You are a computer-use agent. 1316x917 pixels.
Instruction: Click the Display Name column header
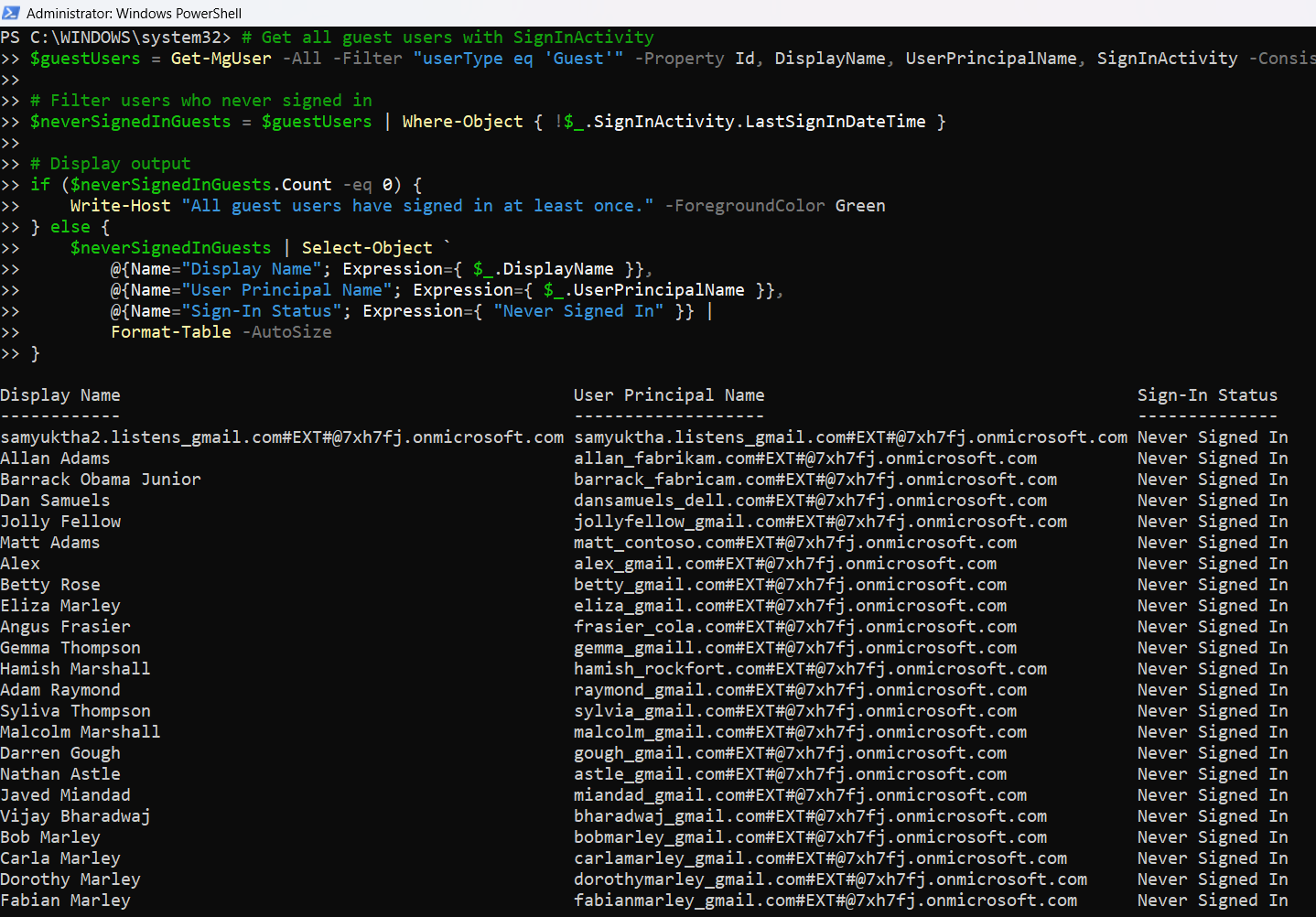[x=60, y=395]
